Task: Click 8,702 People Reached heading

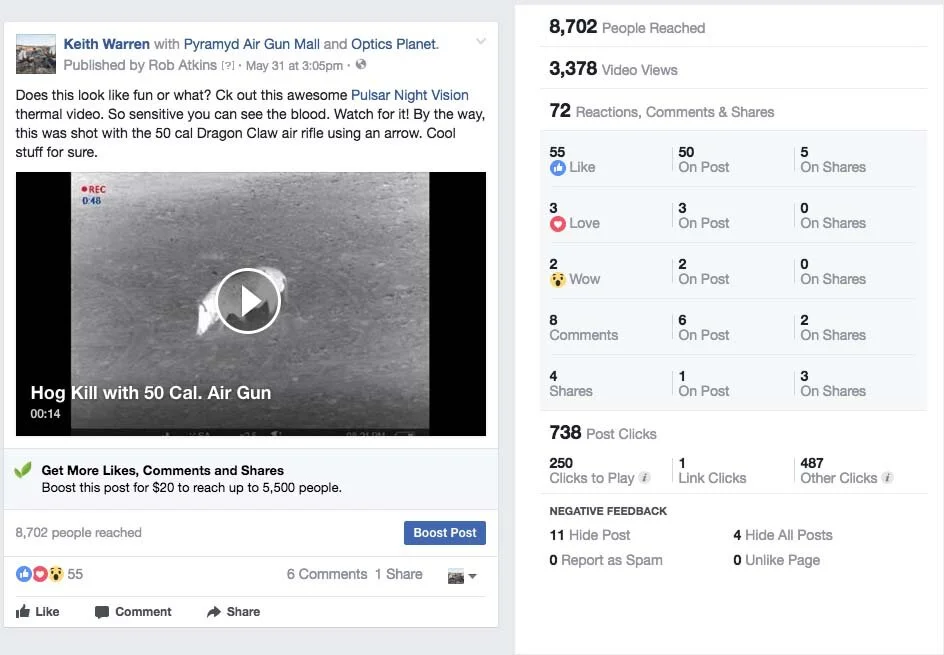Action: point(627,27)
